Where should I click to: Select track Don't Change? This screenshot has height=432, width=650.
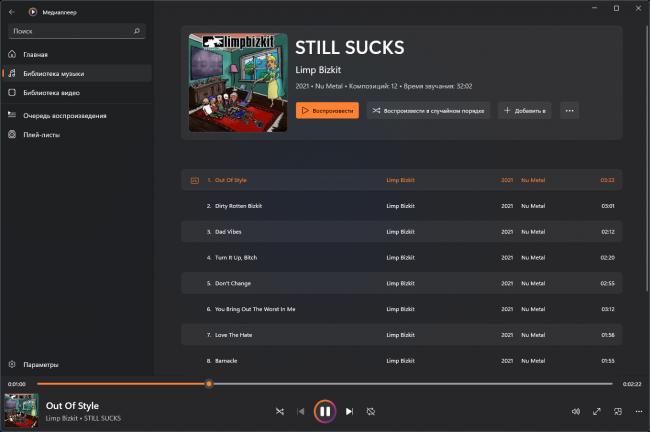pyautogui.click(x=401, y=283)
